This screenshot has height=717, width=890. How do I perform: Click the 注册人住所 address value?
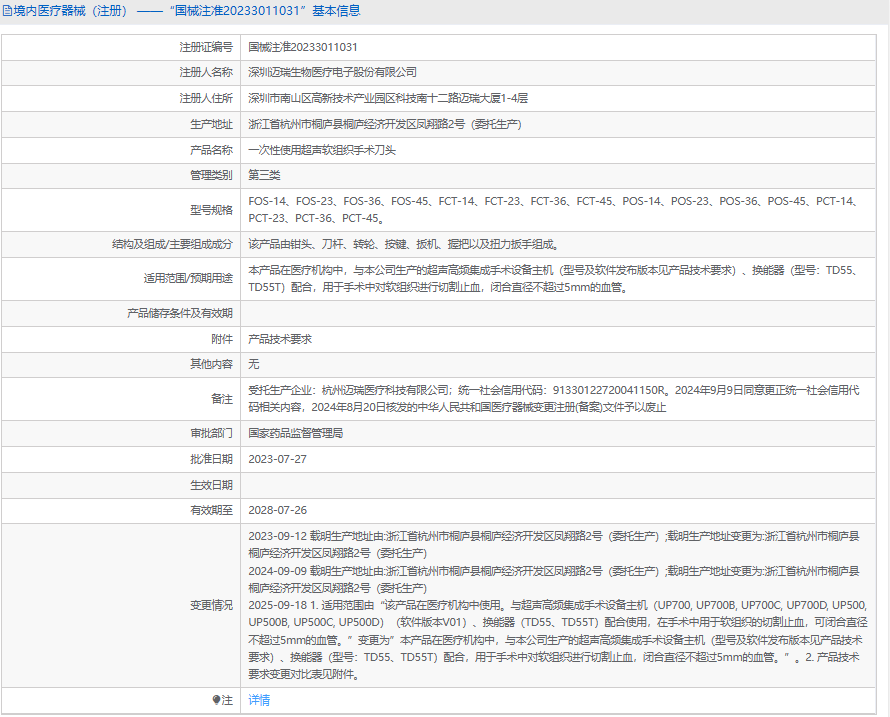(388, 98)
